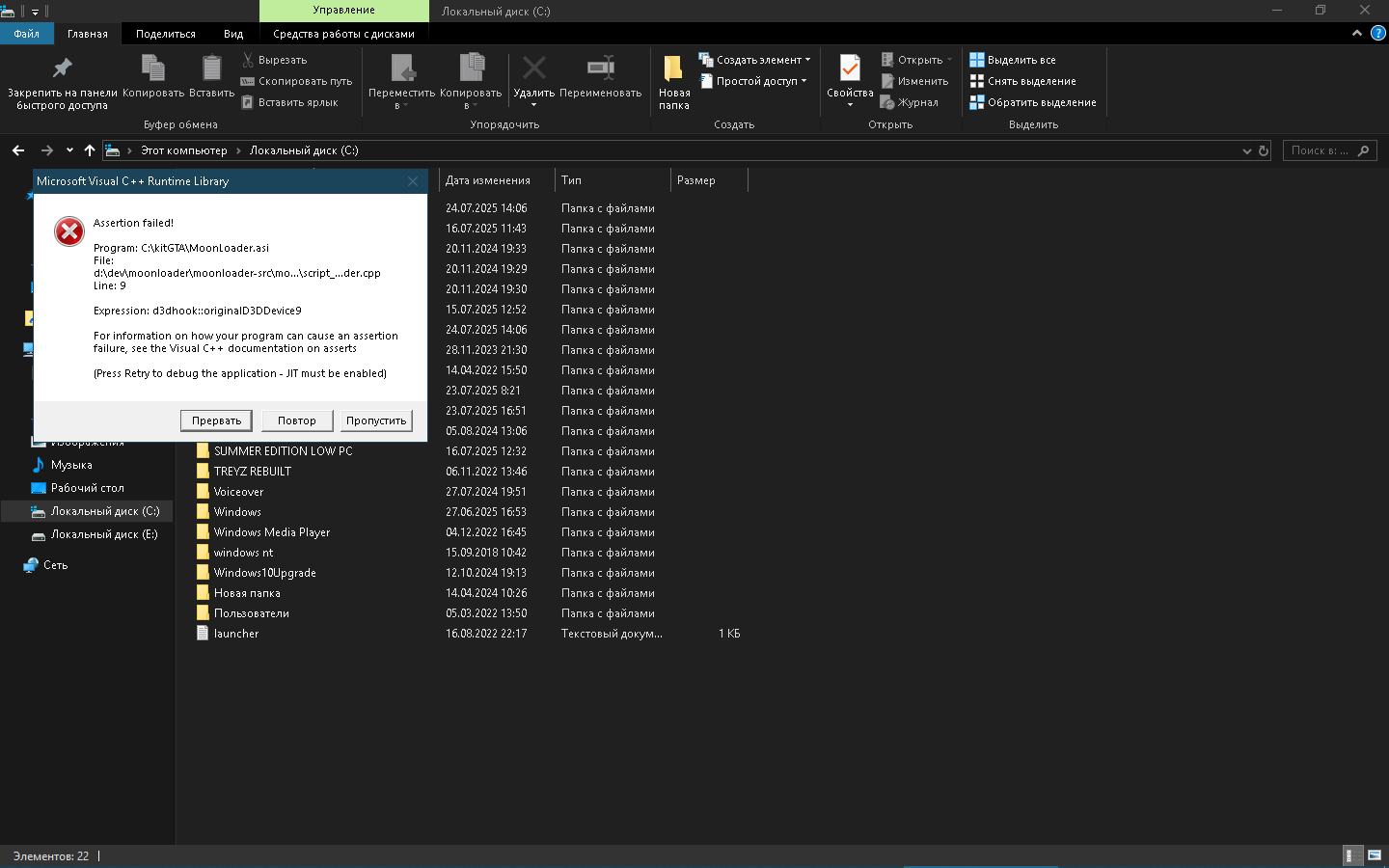Open Переместить в move-to option
The width and height of the screenshot is (1389, 868).
coord(401,82)
